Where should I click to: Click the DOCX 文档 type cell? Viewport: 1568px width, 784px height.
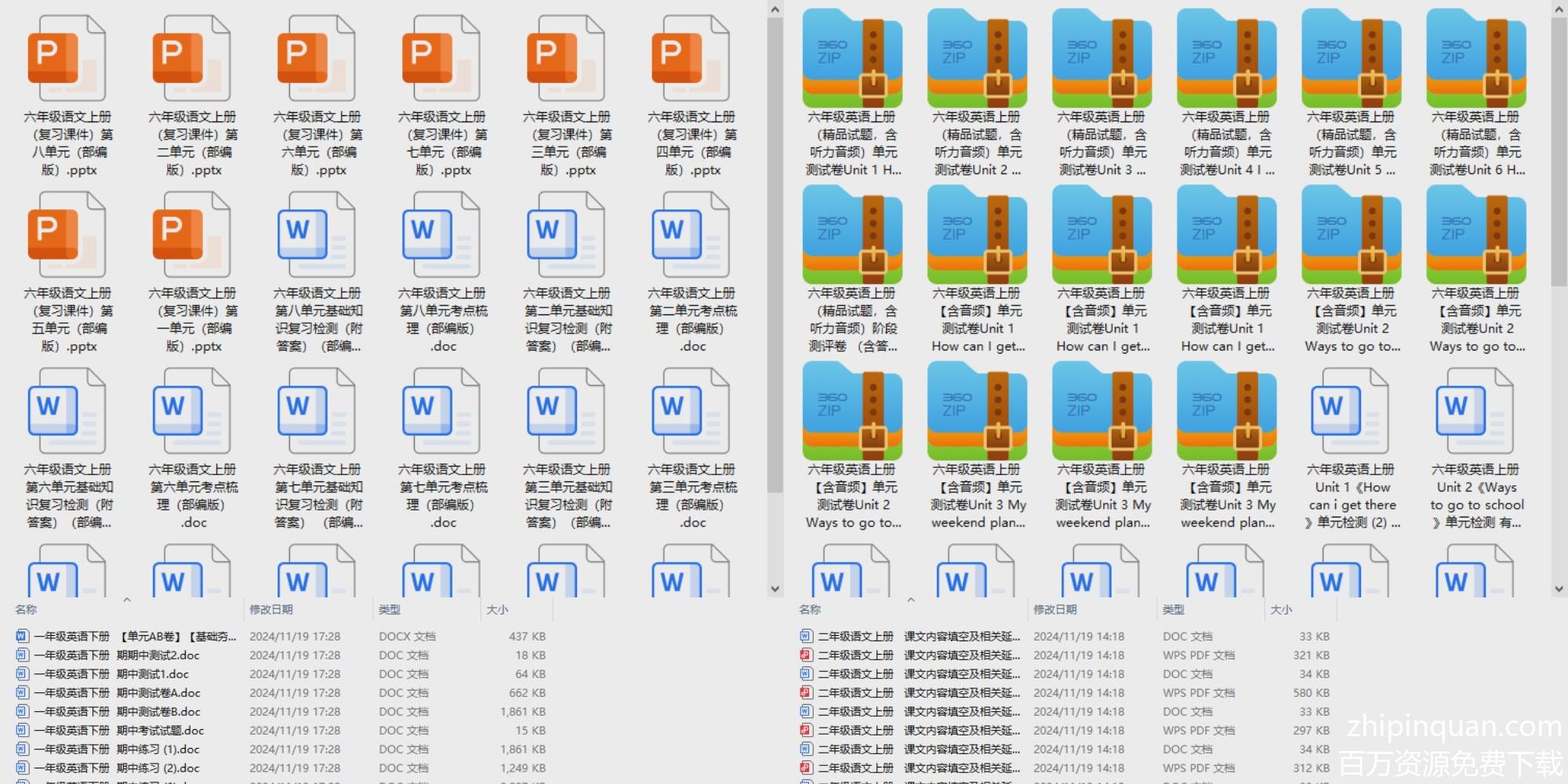point(407,636)
